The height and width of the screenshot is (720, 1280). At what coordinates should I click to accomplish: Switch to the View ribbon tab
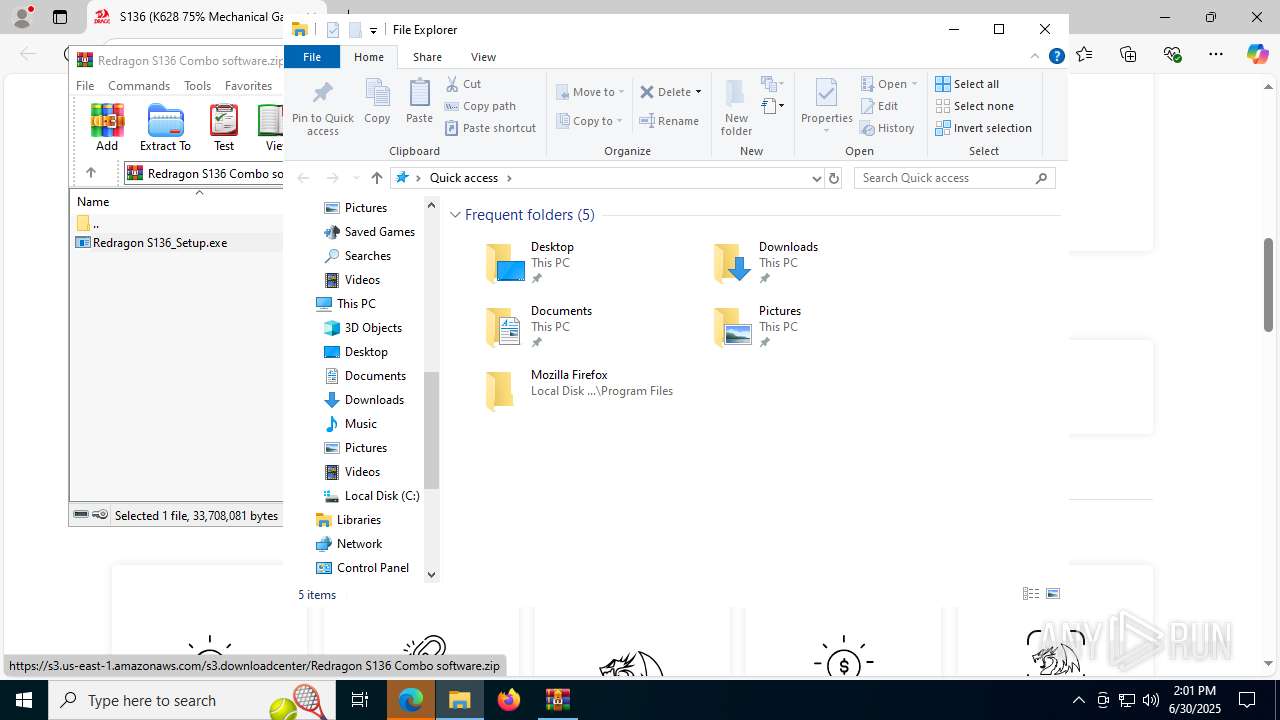coord(483,57)
